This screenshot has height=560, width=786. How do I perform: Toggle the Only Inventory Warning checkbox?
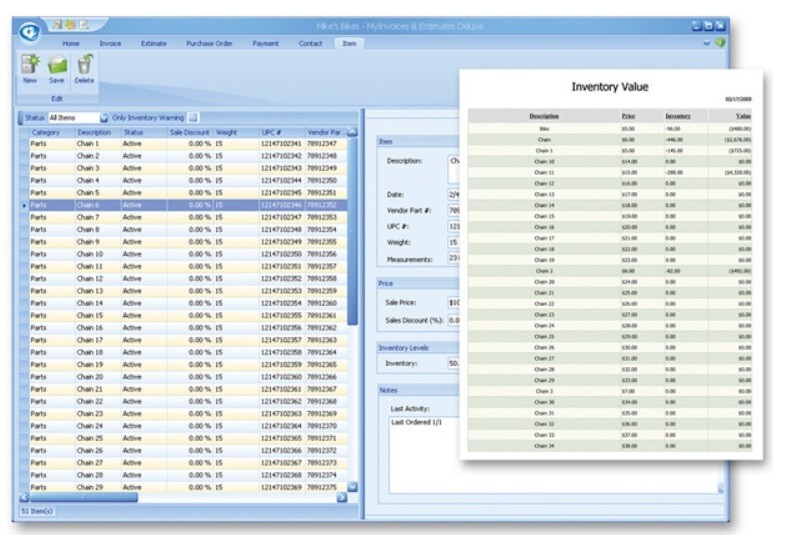[x=193, y=117]
